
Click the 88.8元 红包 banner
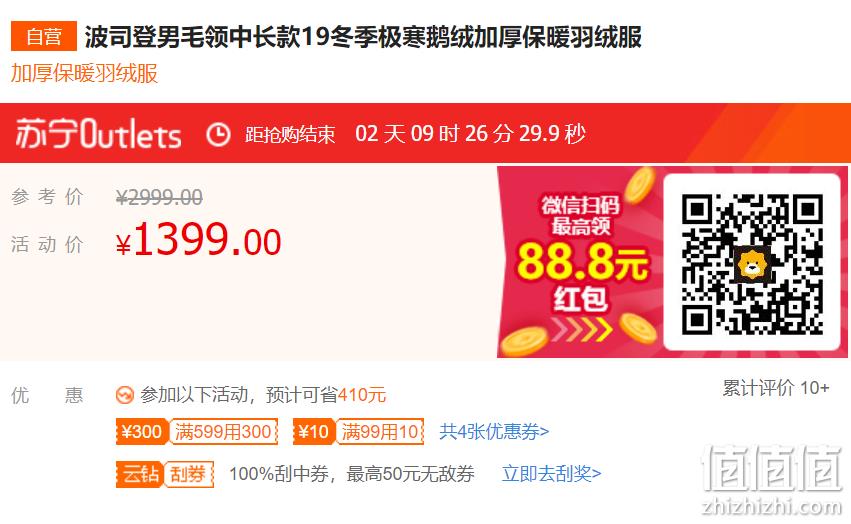[581, 262]
